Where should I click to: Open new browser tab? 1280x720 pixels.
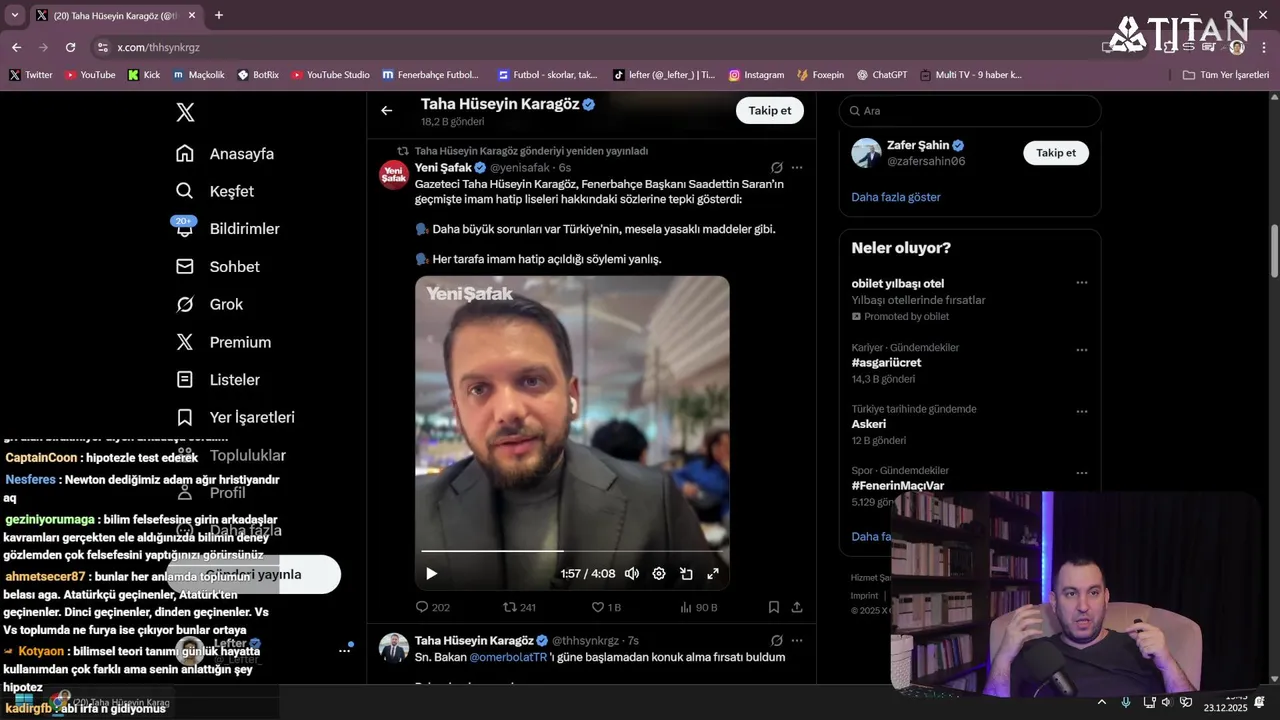[219, 15]
